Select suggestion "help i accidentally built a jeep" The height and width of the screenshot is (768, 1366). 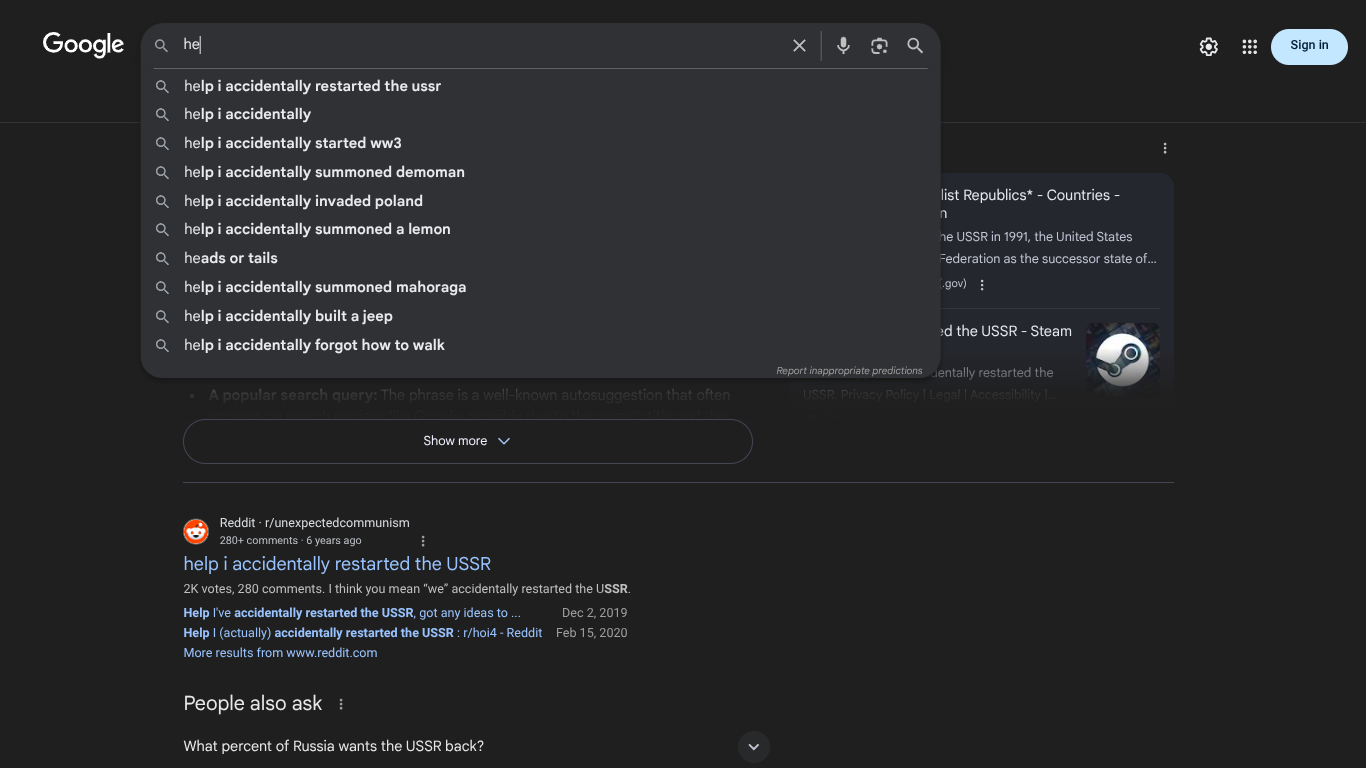[288, 316]
